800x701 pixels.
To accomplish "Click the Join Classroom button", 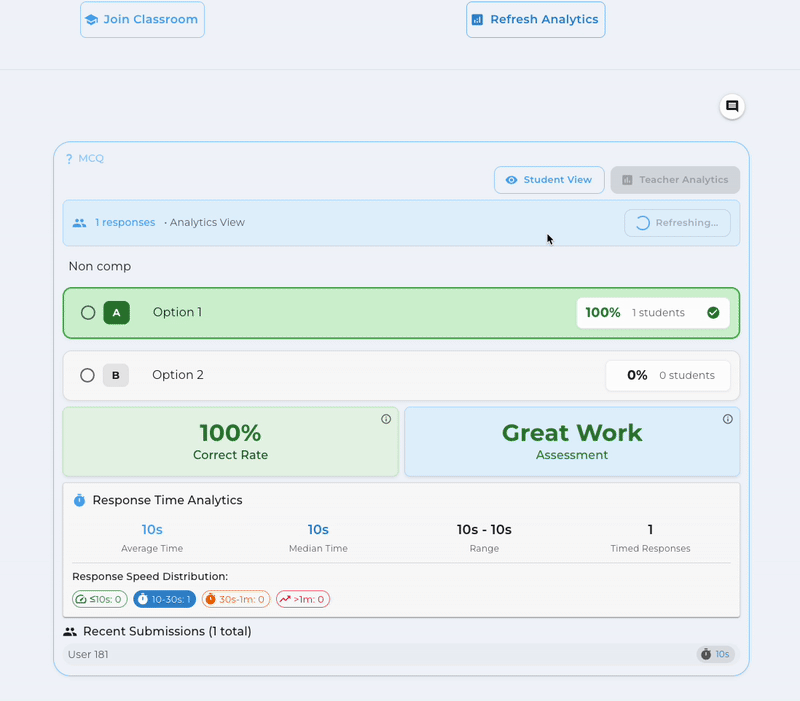I will 142,18.
